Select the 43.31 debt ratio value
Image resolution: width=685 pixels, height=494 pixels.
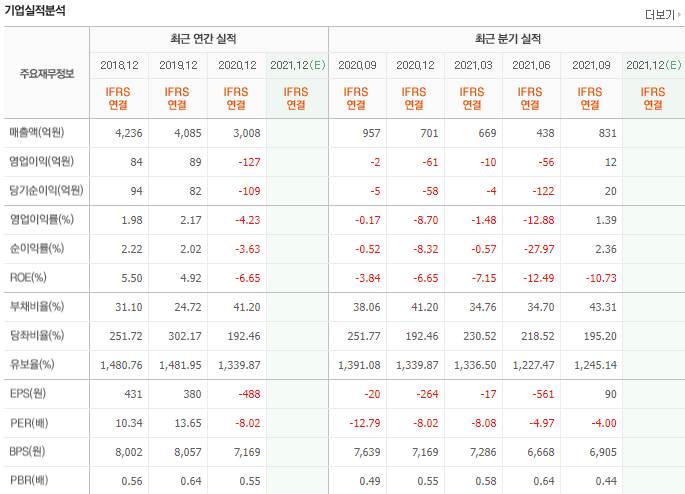(603, 307)
